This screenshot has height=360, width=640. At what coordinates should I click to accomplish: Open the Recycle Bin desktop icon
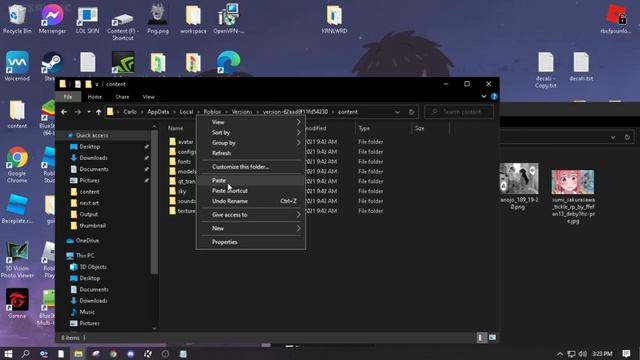pos(17,19)
